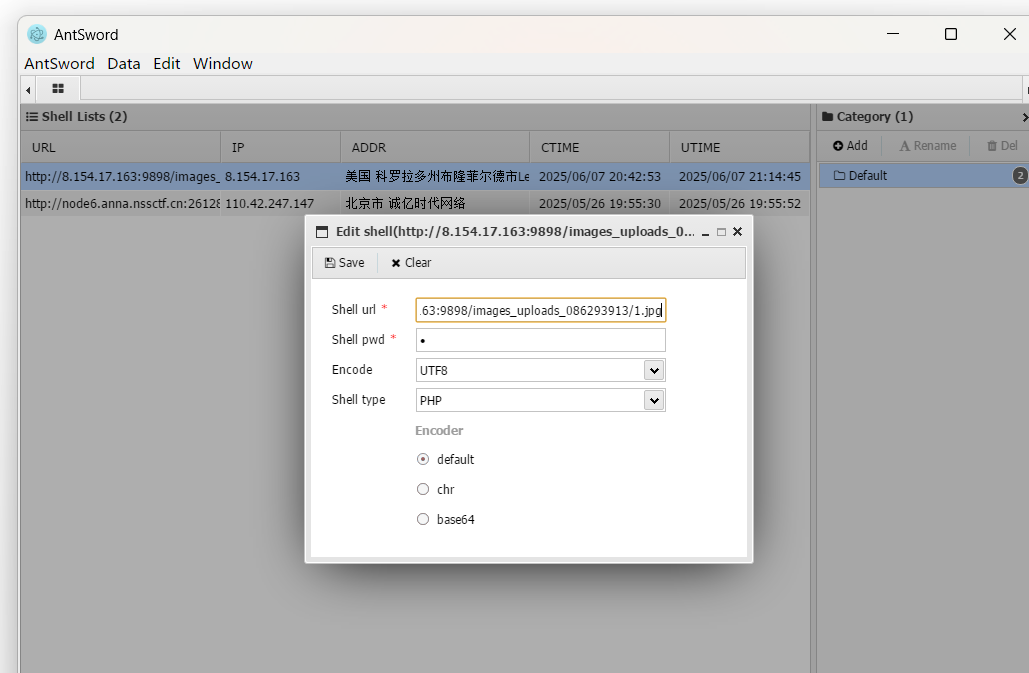Minimize the AntSword main window

pos(893,33)
